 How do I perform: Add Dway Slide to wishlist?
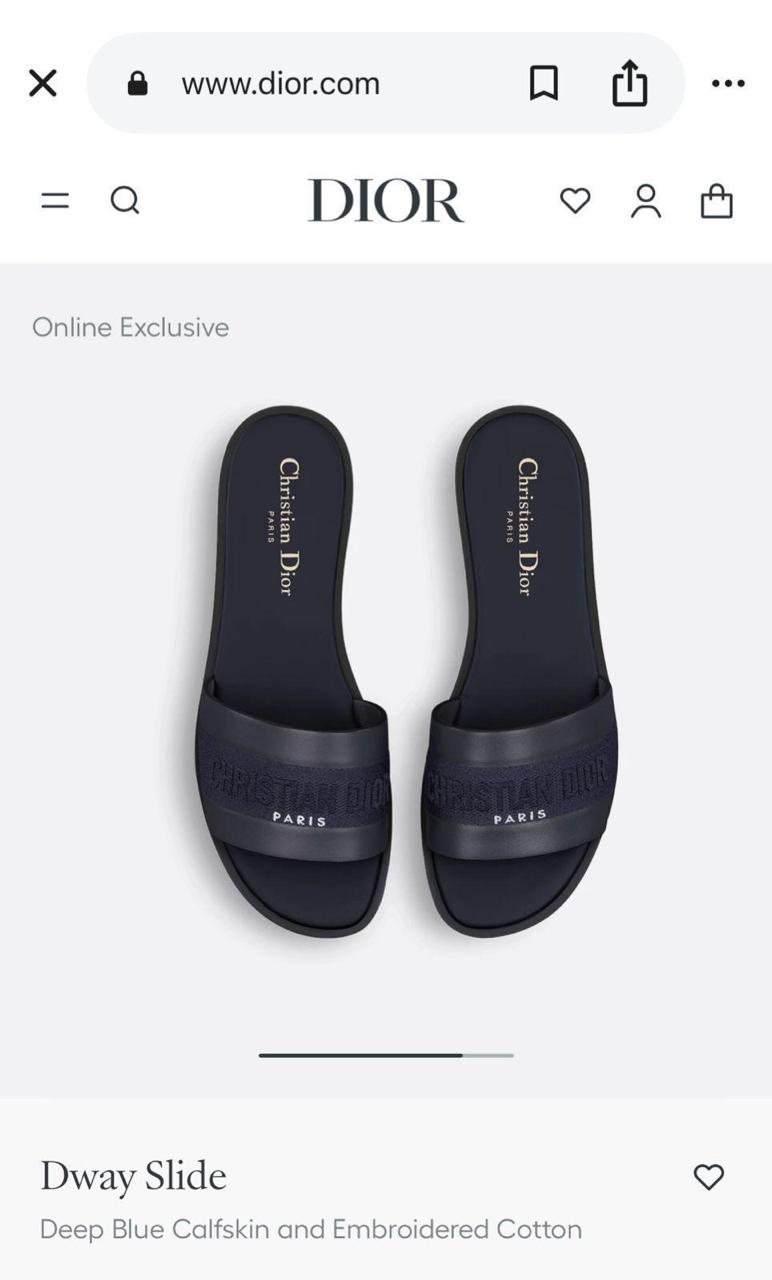(x=708, y=1177)
